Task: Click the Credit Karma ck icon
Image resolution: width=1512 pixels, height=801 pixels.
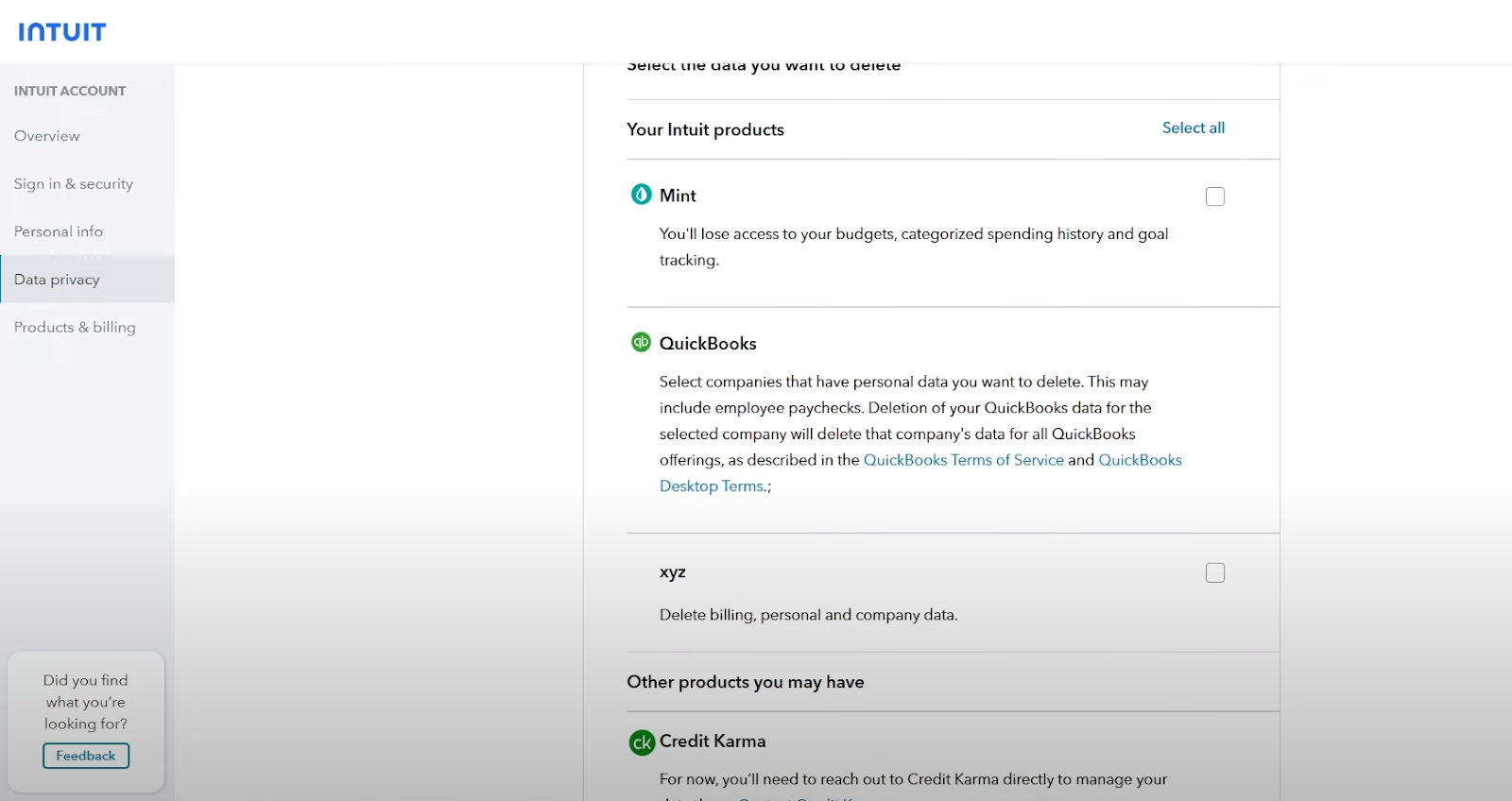Action: (x=642, y=742)
